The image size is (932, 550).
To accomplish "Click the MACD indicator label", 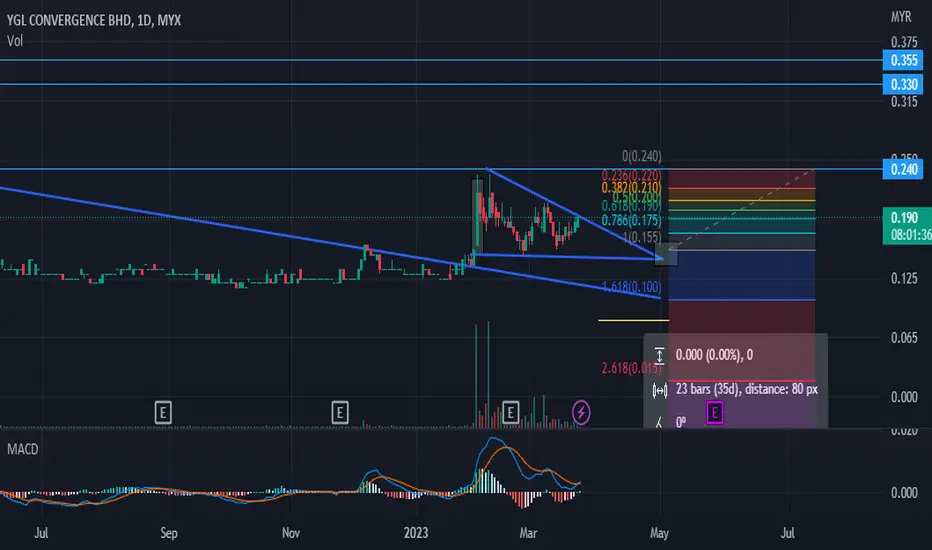I will 23,449.
